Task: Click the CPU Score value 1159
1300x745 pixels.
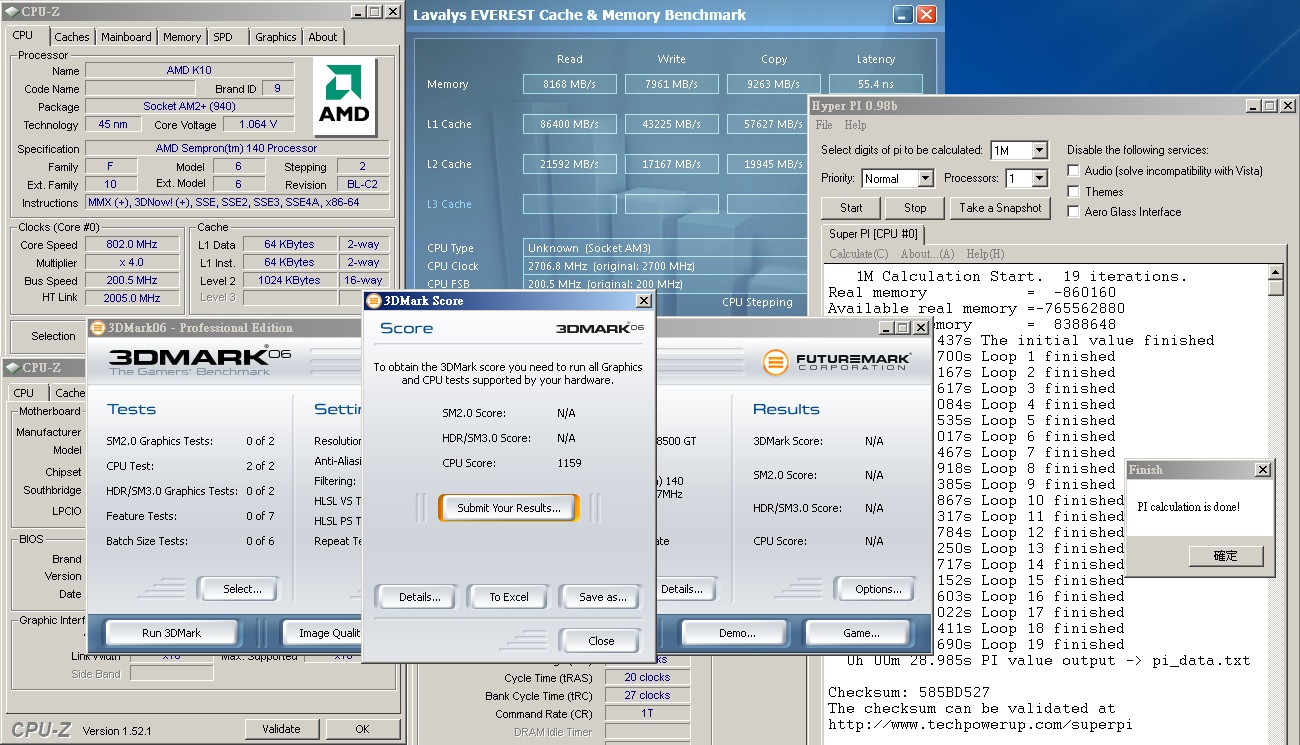Action: (569, 464)
